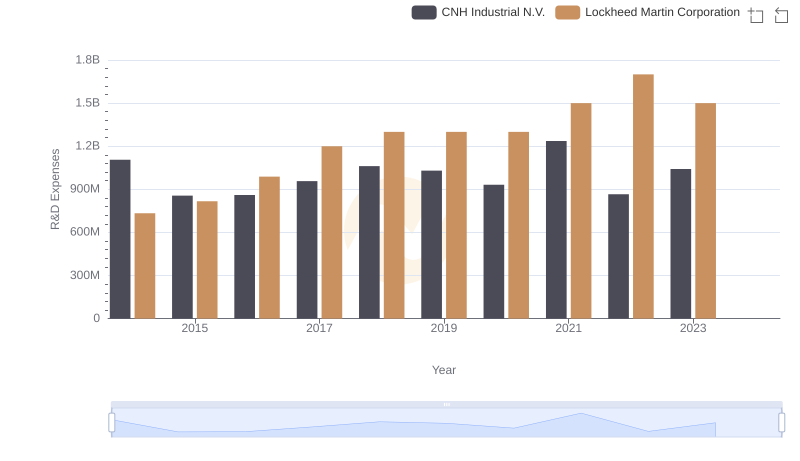This screenshot has height=461, width=800.
Task: Click the left zoom slider handle
Action: (112, 423)
